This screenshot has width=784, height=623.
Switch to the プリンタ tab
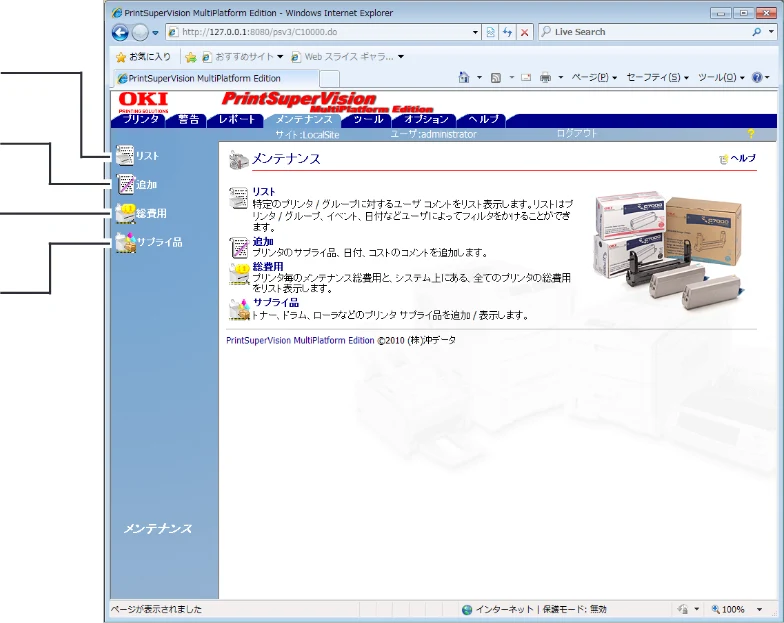click(x=141, y=120)
